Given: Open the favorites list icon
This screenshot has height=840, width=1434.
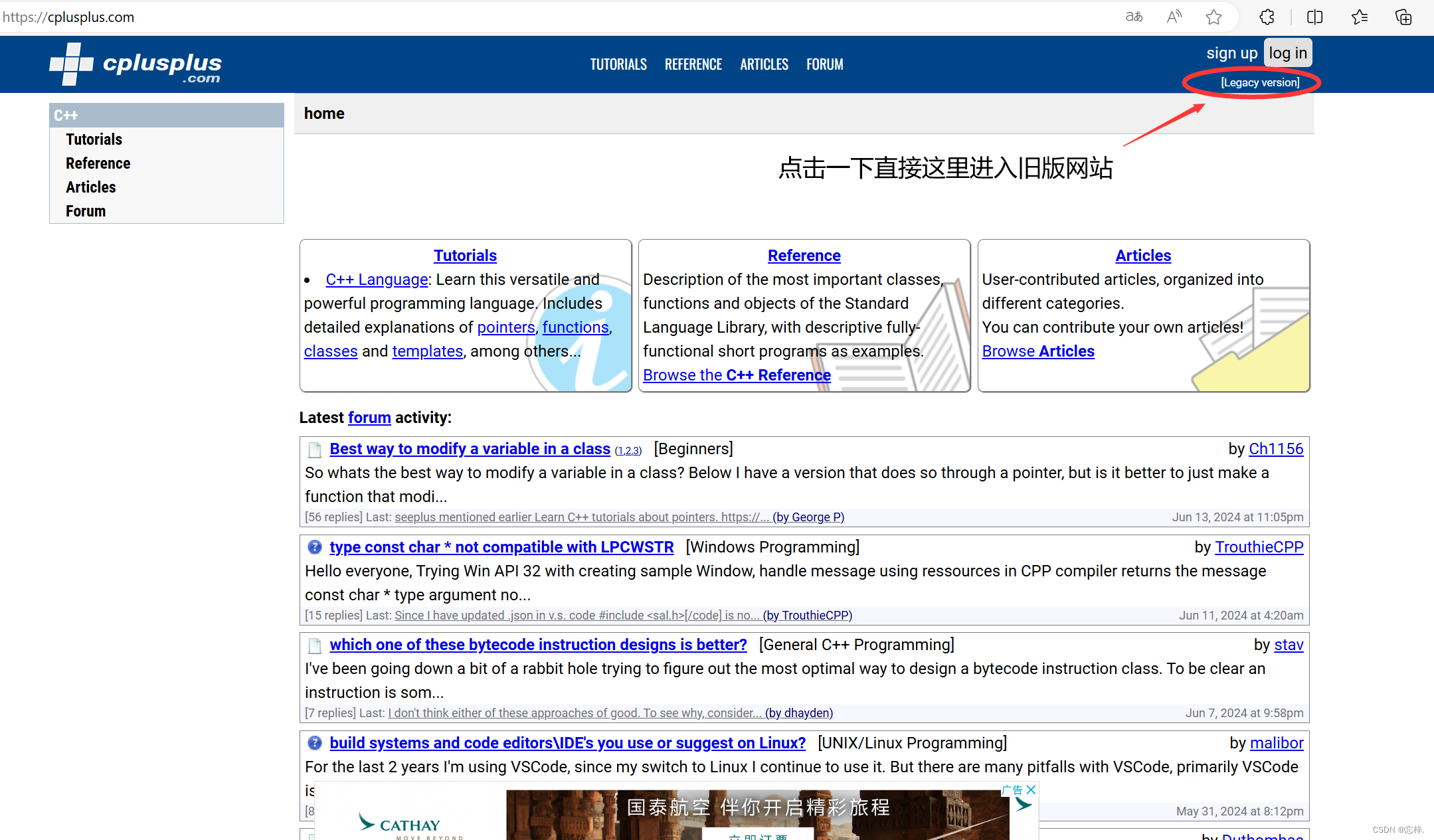Looking at the screenshot, I should pos(1360,17).
